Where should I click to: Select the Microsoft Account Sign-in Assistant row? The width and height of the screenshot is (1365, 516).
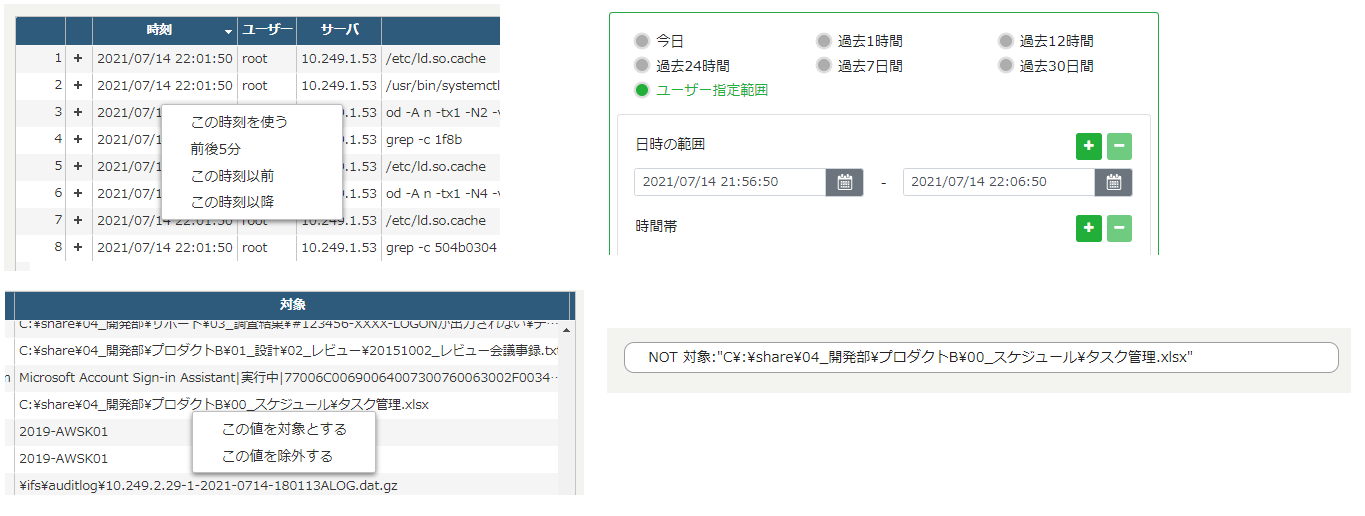click(x=286, y=378)
